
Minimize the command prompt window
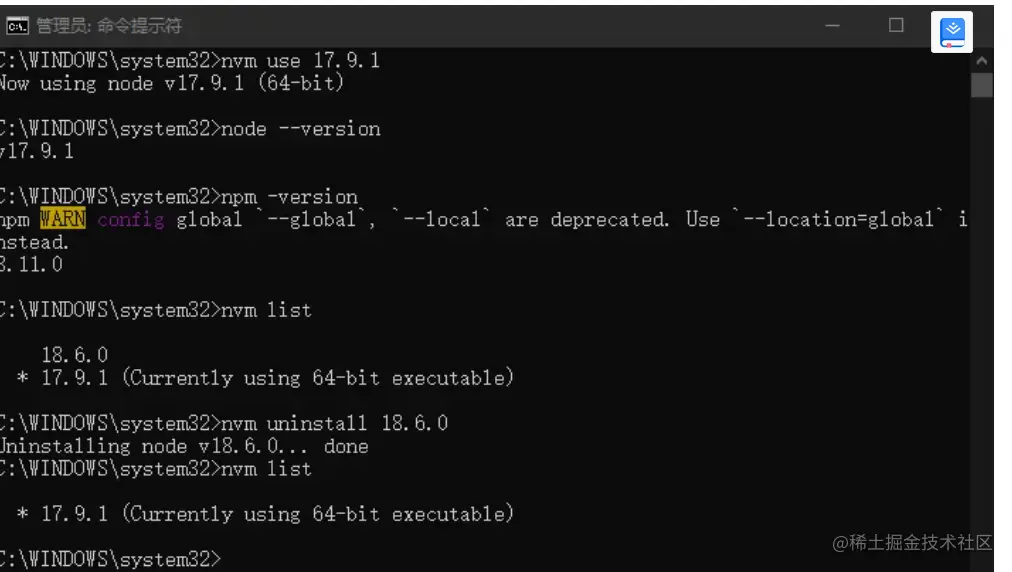[x=832, y=26]
